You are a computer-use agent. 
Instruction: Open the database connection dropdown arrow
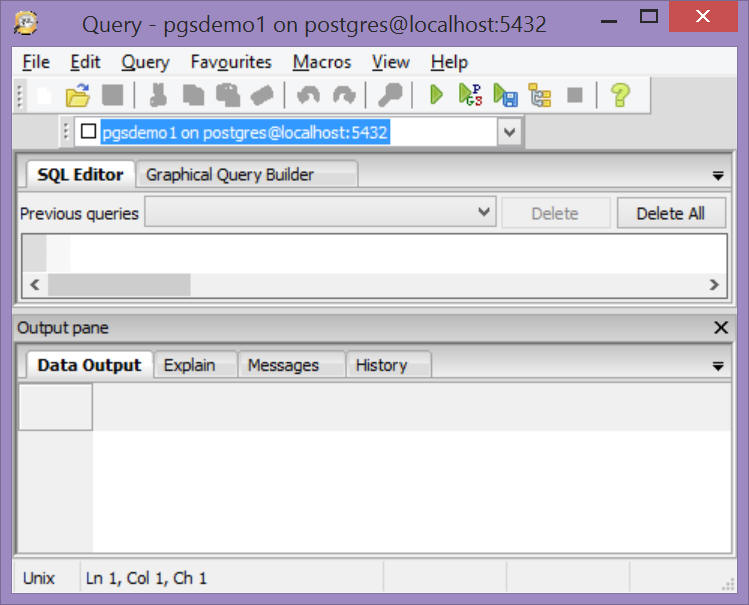click(509, 132)
